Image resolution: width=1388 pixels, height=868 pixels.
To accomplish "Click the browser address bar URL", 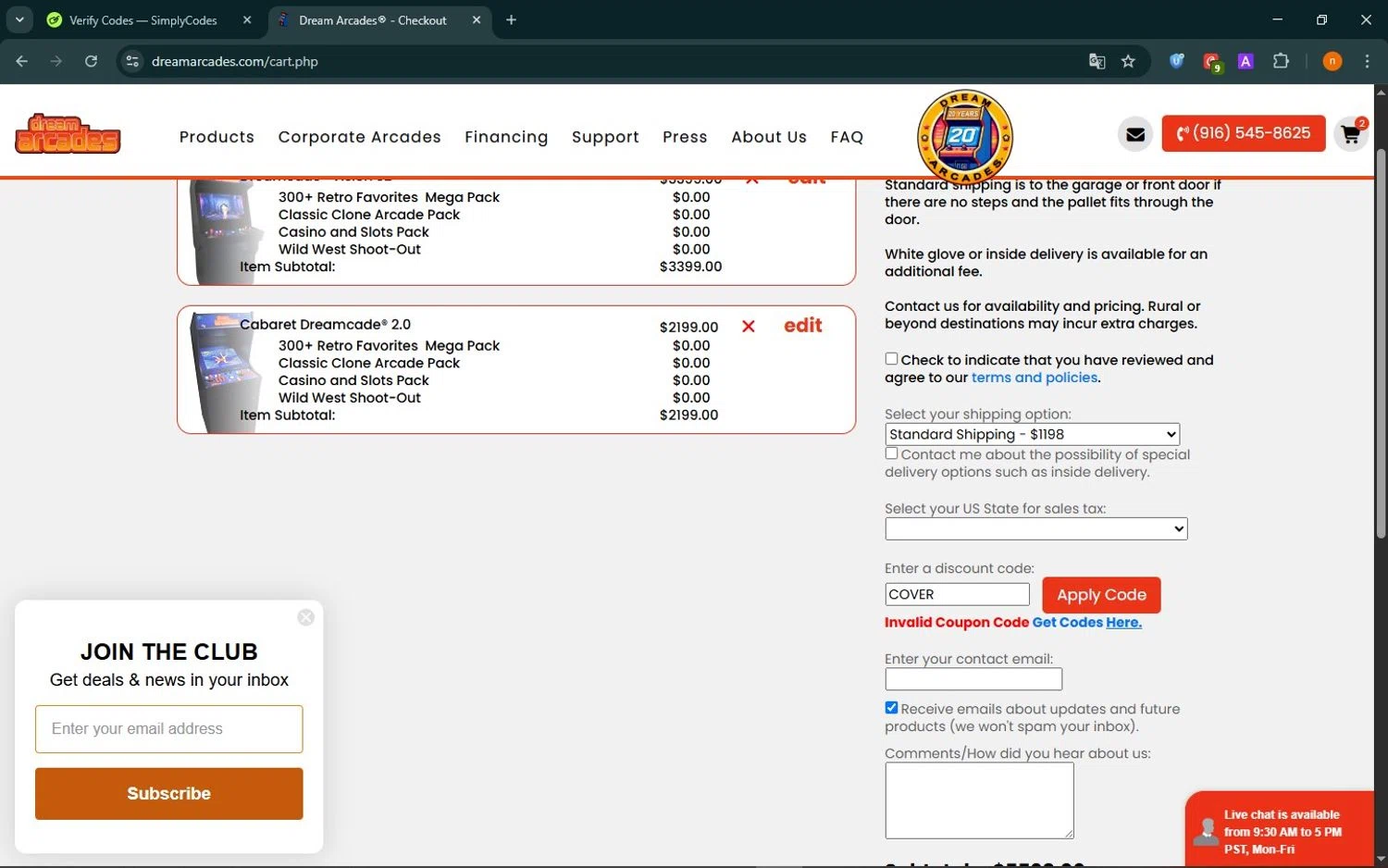I will (x=235, y=61).
